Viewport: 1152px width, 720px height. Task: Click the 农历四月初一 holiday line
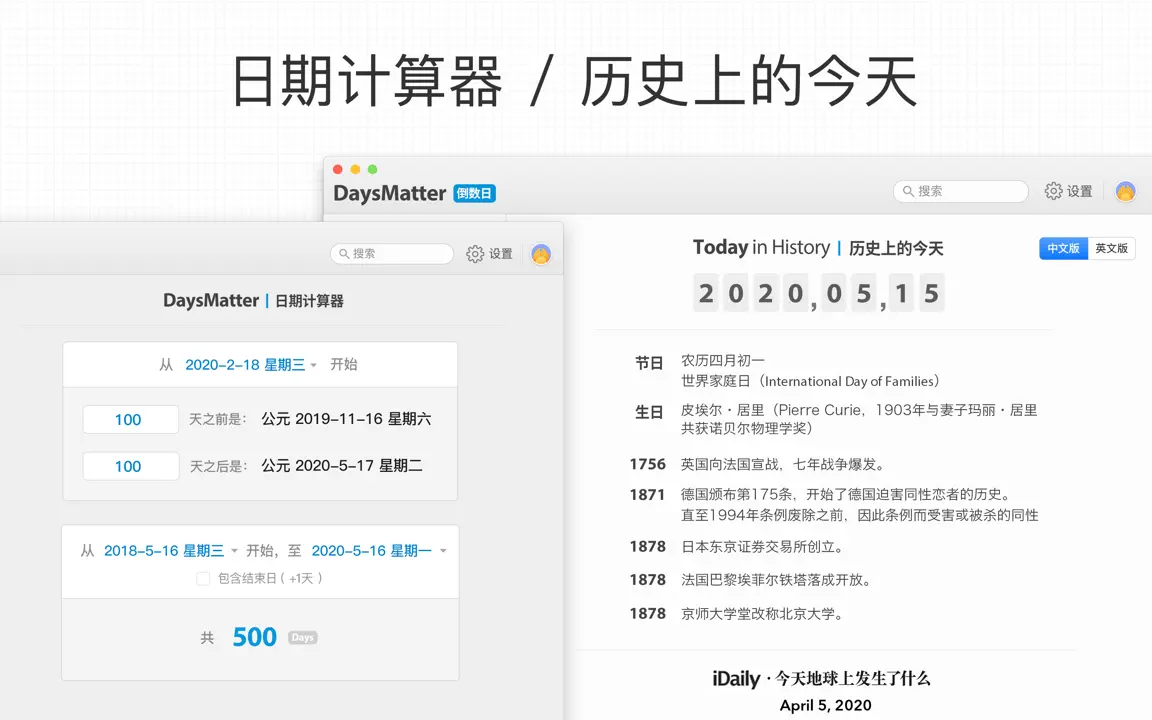pyautogui.click(x=723, y=361)
